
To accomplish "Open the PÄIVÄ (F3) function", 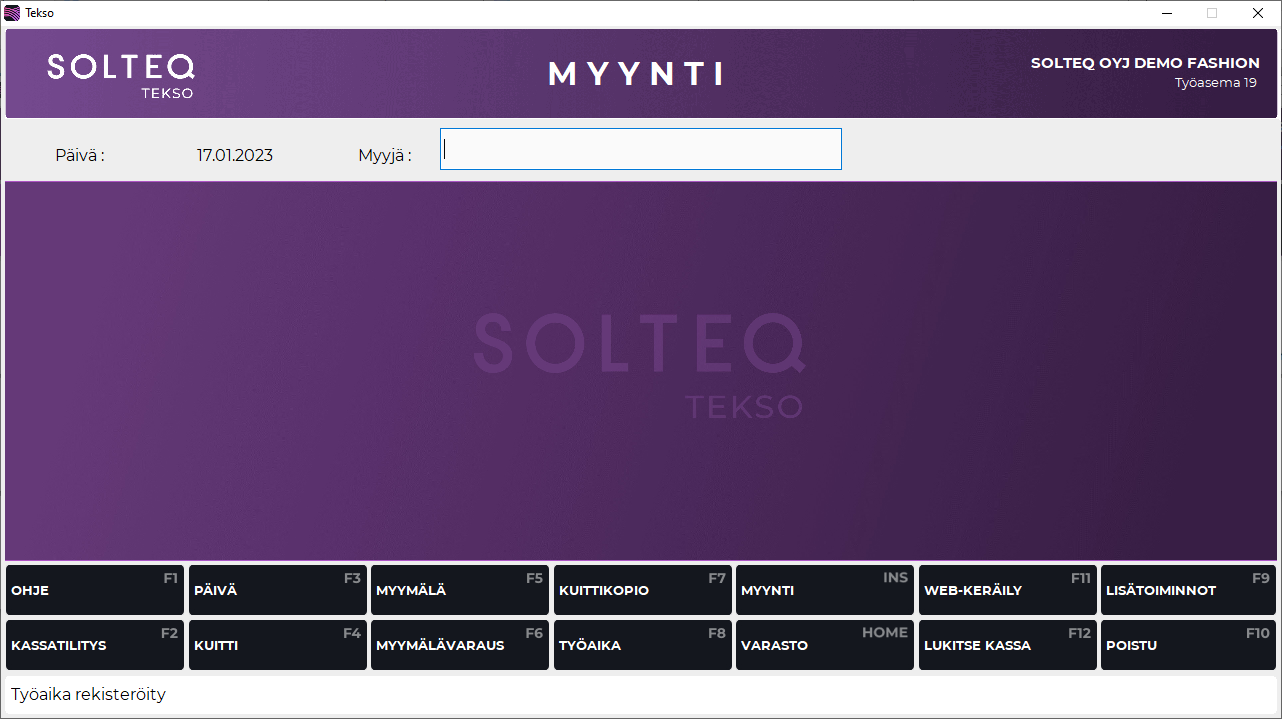I will 277,590.
